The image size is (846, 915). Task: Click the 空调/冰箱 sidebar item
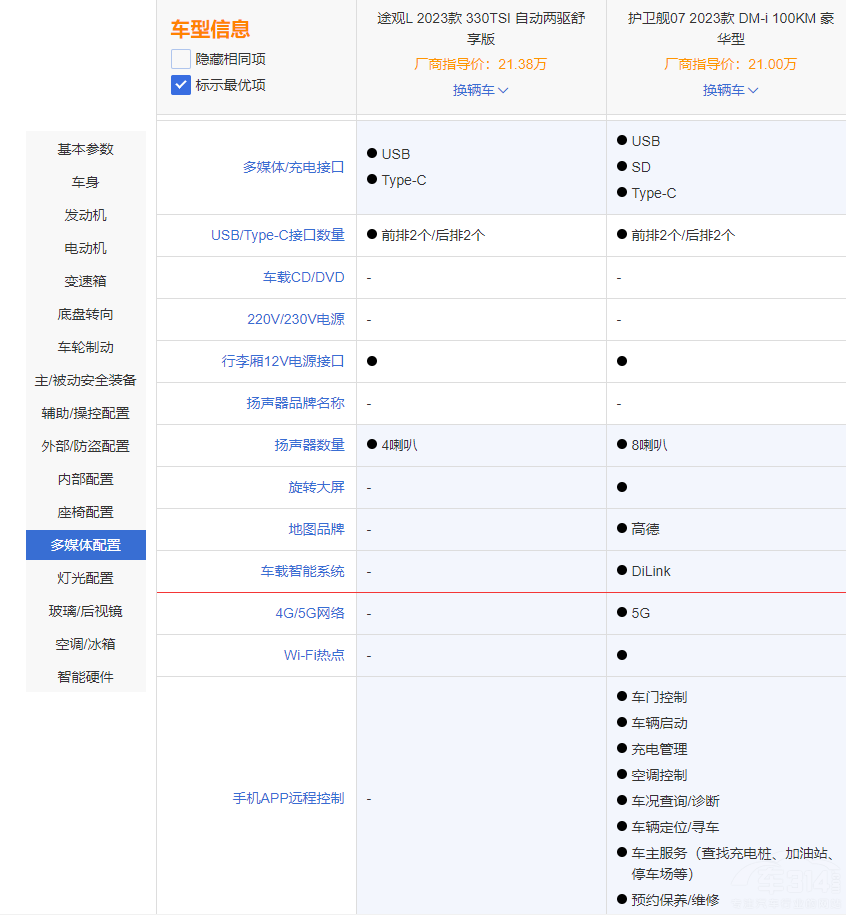(85, 644)
